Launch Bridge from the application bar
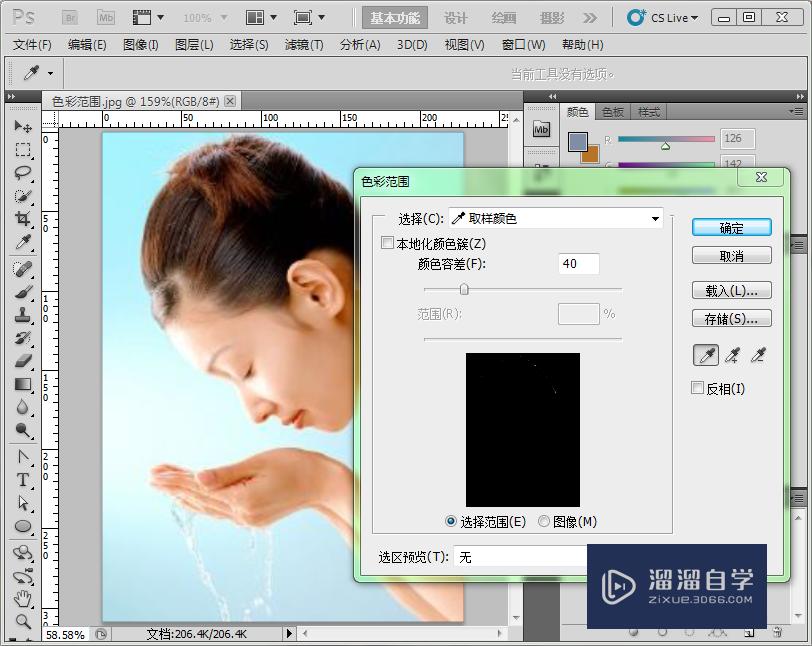 70,18
